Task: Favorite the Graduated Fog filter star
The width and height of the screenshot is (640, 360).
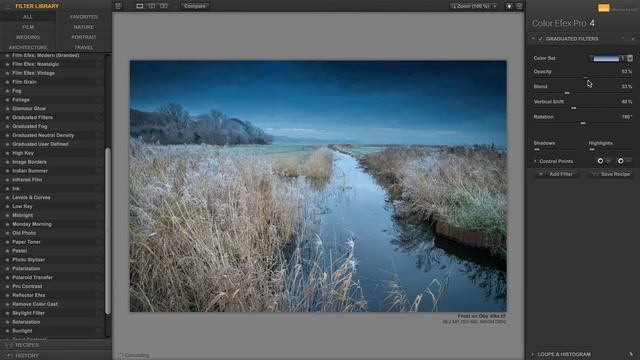Action: coord(7,127)
